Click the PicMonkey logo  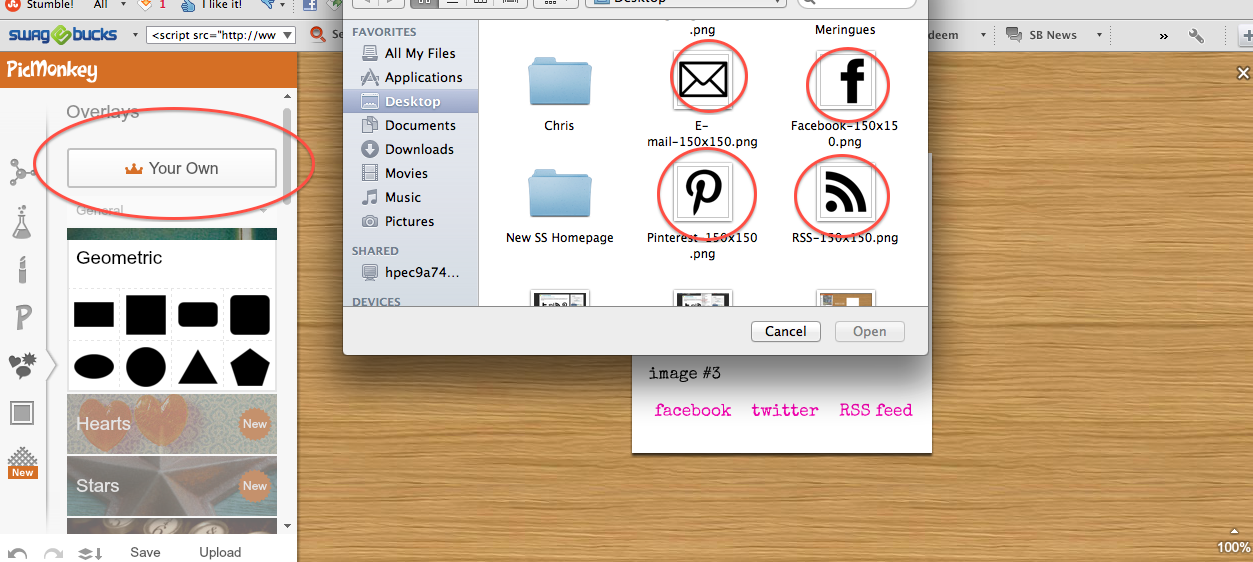[52, 70]
